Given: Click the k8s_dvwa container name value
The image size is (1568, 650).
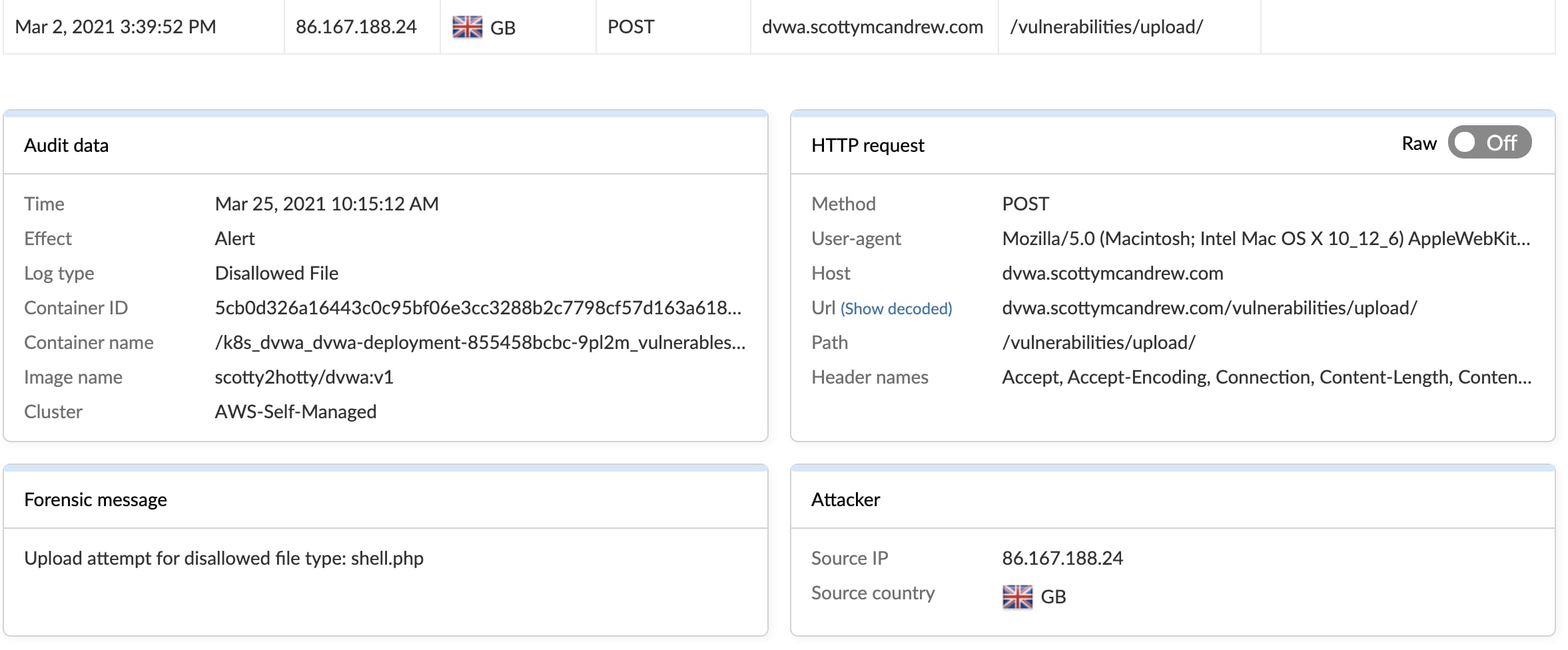Looking at the screenshot, I should point(480,342).
